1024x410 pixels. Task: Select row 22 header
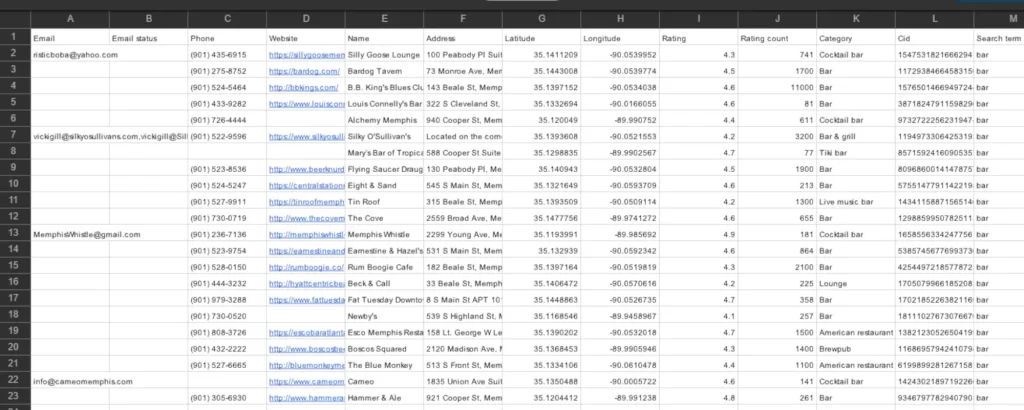[15, 381]
